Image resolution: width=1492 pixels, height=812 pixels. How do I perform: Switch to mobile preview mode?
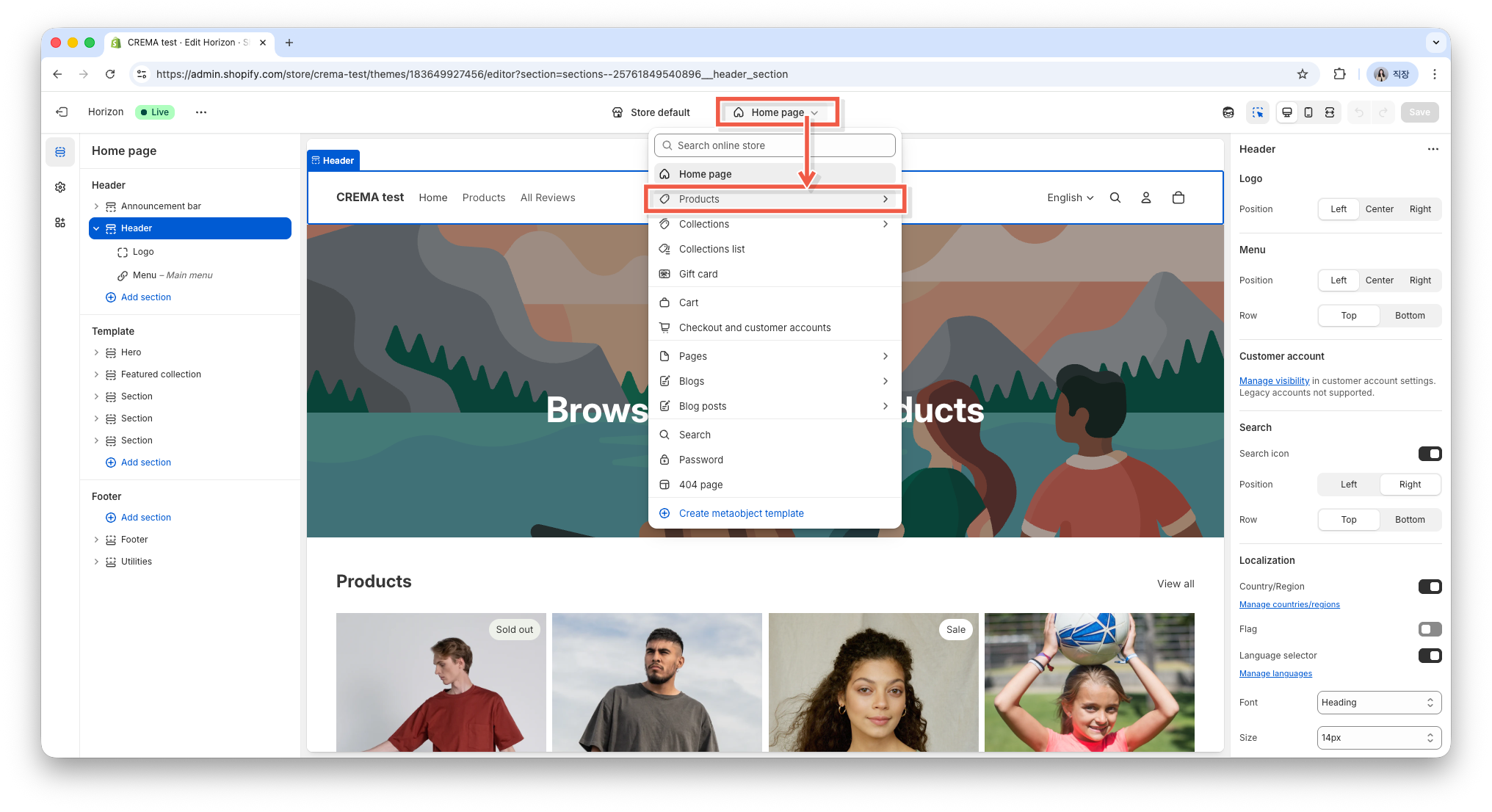1308,112
